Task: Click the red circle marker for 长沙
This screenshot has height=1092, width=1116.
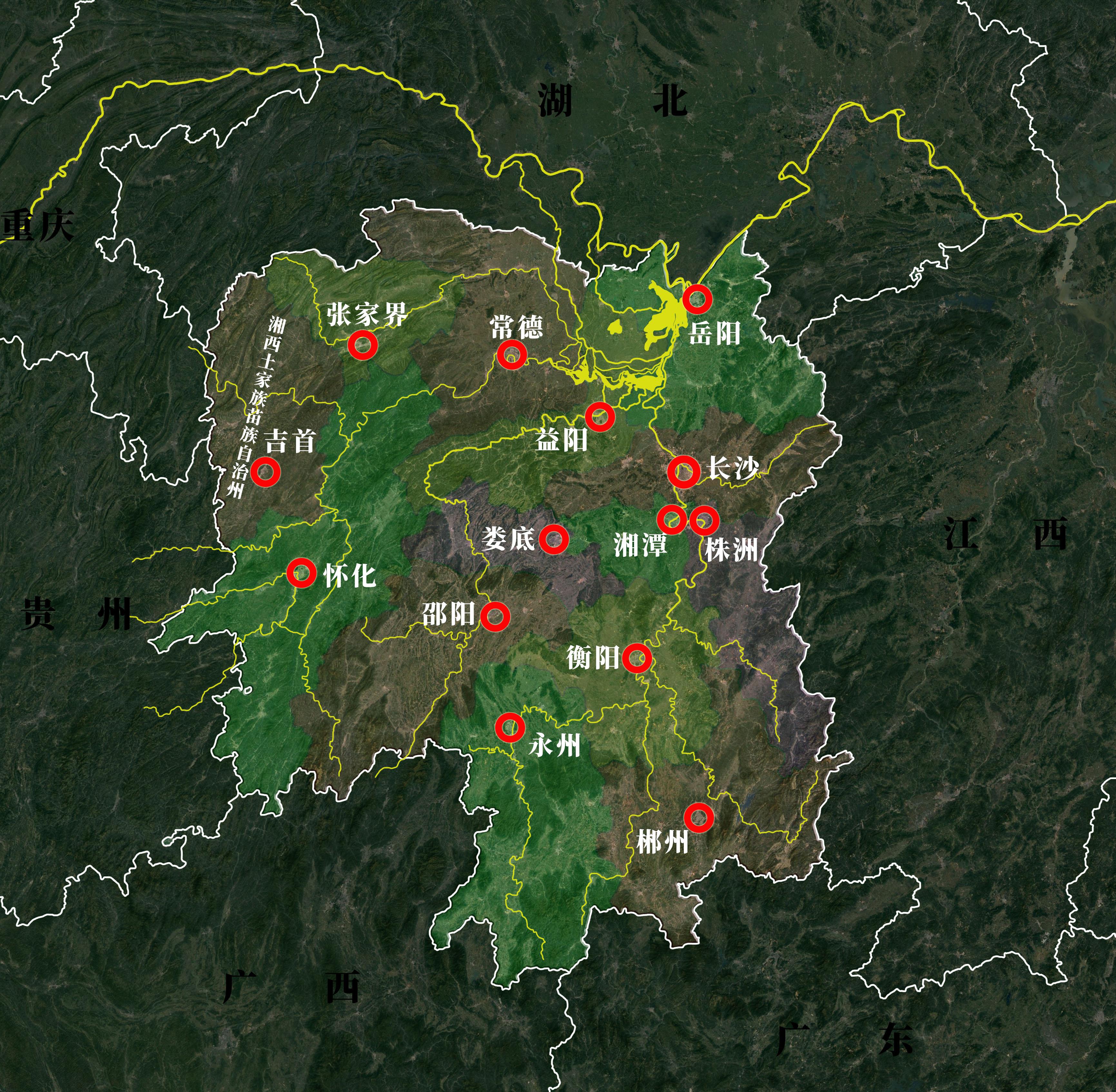Action: 684,472
